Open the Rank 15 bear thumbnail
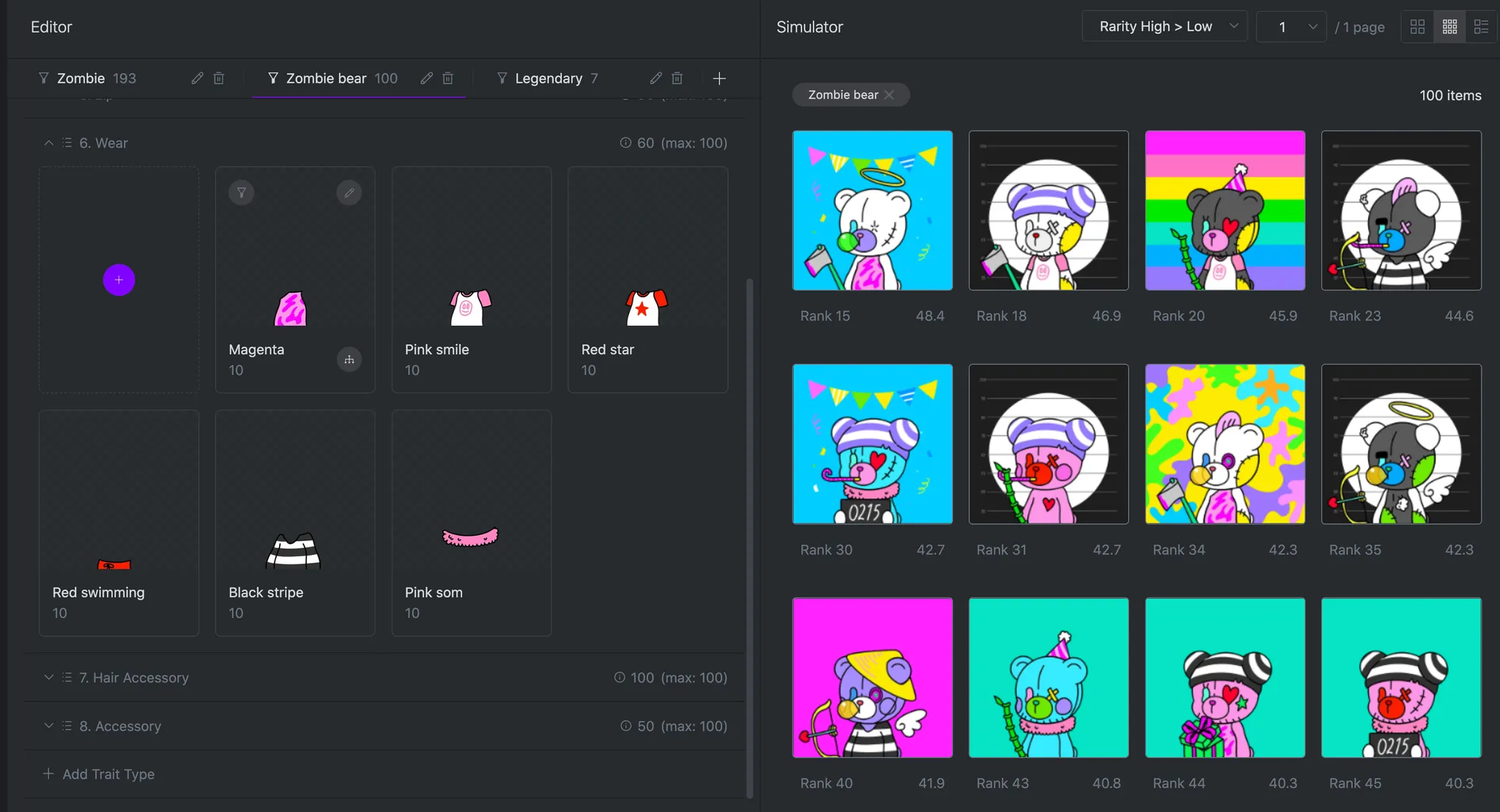This screenshot has height=812, width=1500. [872, 211]
